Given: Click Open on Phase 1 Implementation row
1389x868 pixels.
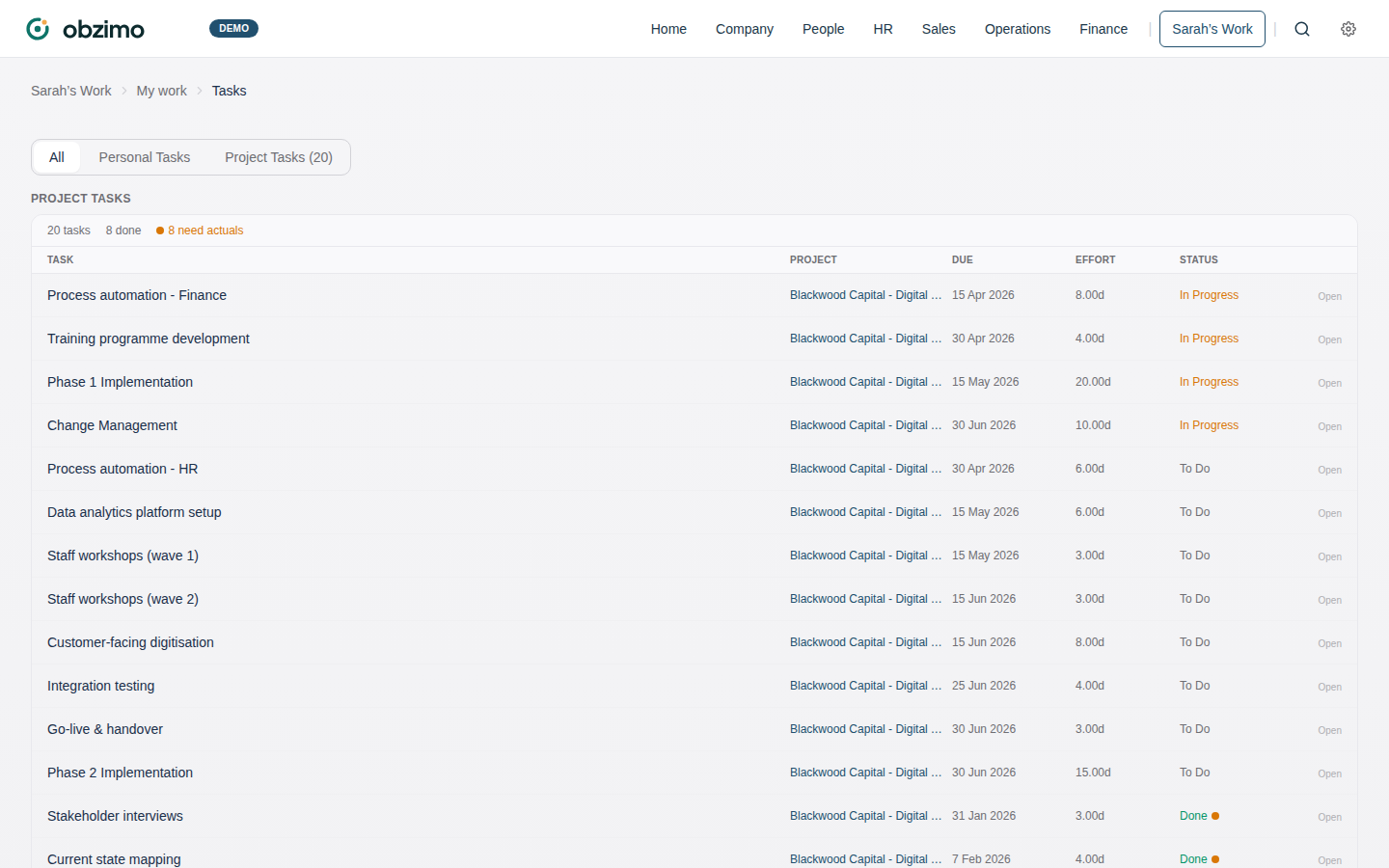Looking at the screenshot, I should click(x=1329, y=383).
